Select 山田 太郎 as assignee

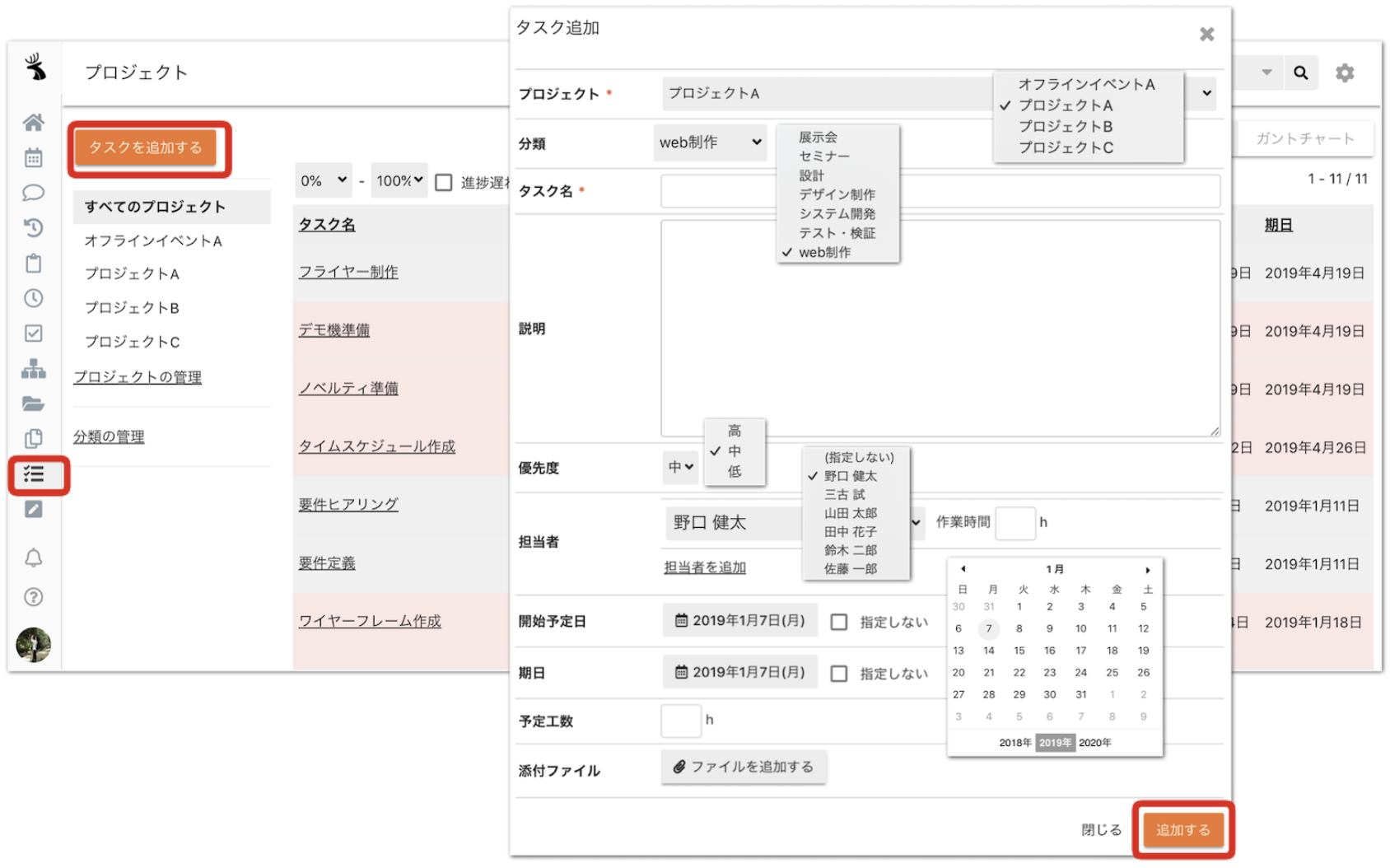(851, 513)
